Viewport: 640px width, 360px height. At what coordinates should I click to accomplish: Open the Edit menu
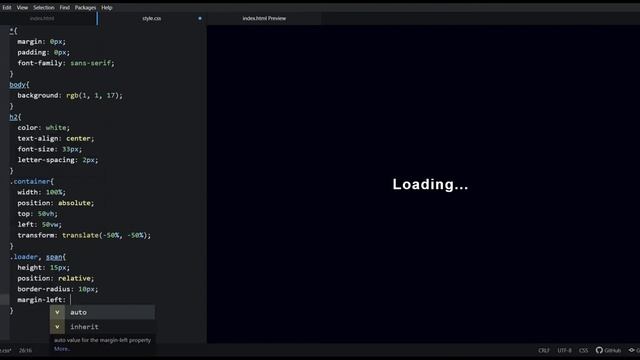coord(7,7)
